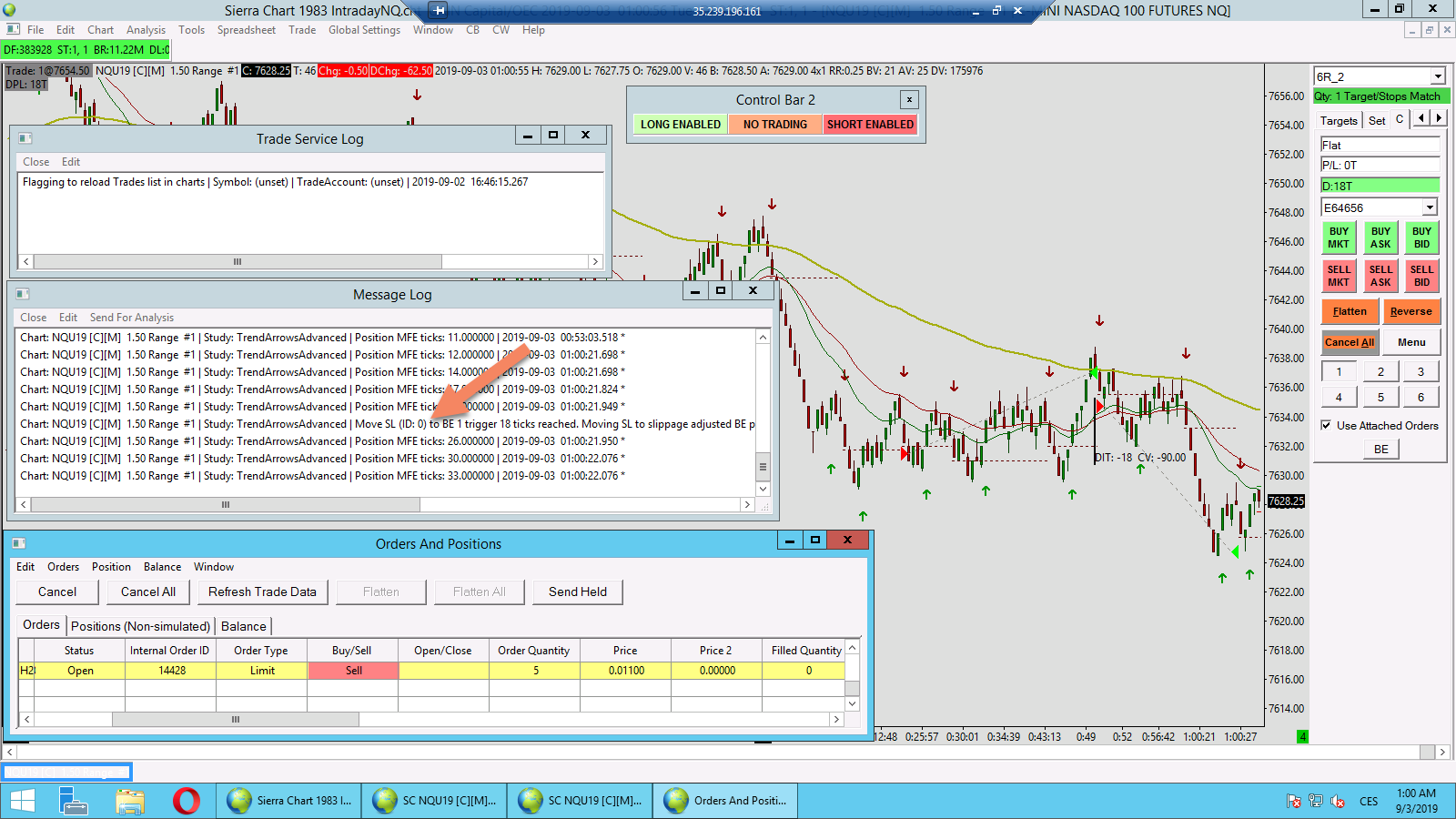Select quantity preset 3

[1421, 371]
